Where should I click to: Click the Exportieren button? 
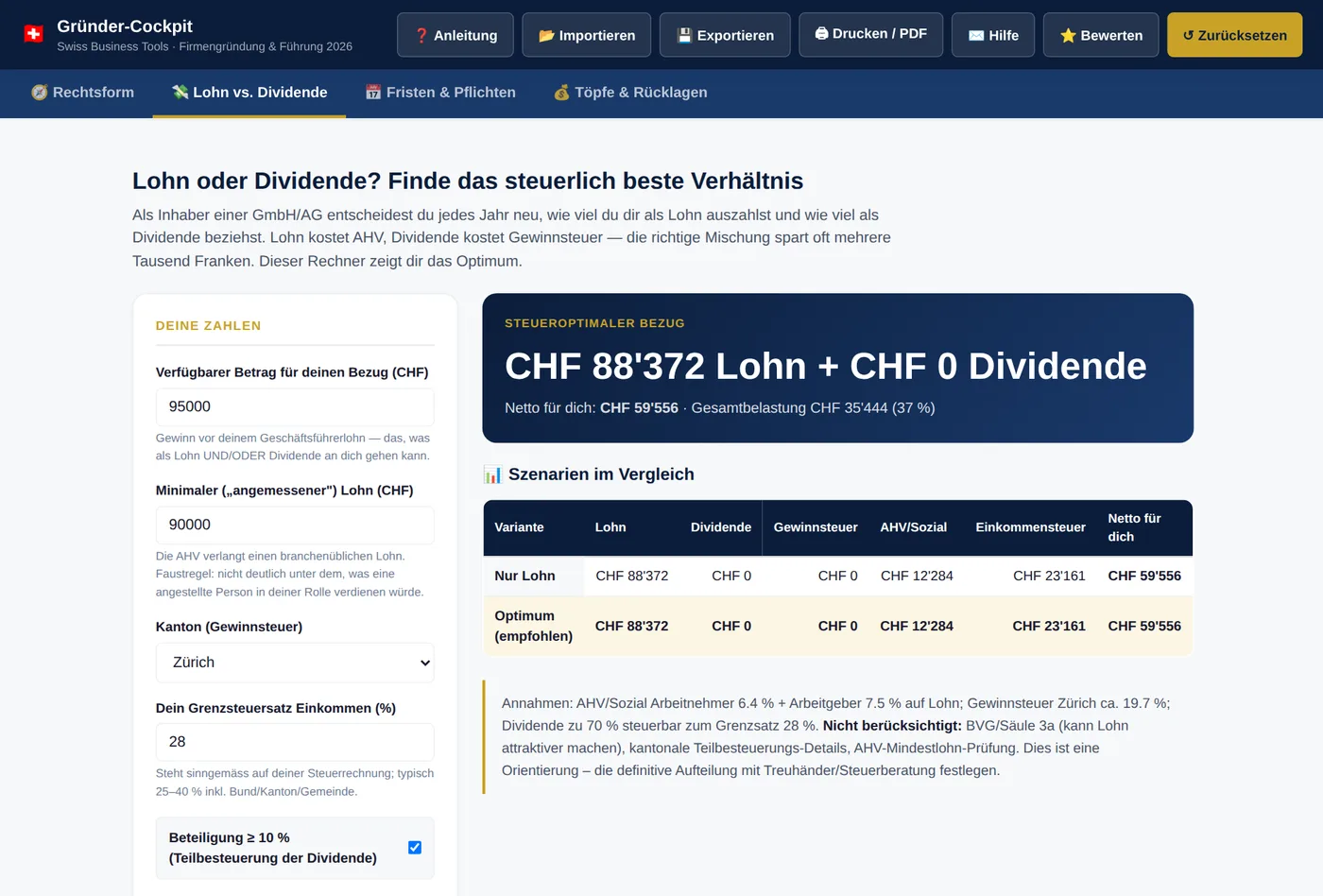725,35
